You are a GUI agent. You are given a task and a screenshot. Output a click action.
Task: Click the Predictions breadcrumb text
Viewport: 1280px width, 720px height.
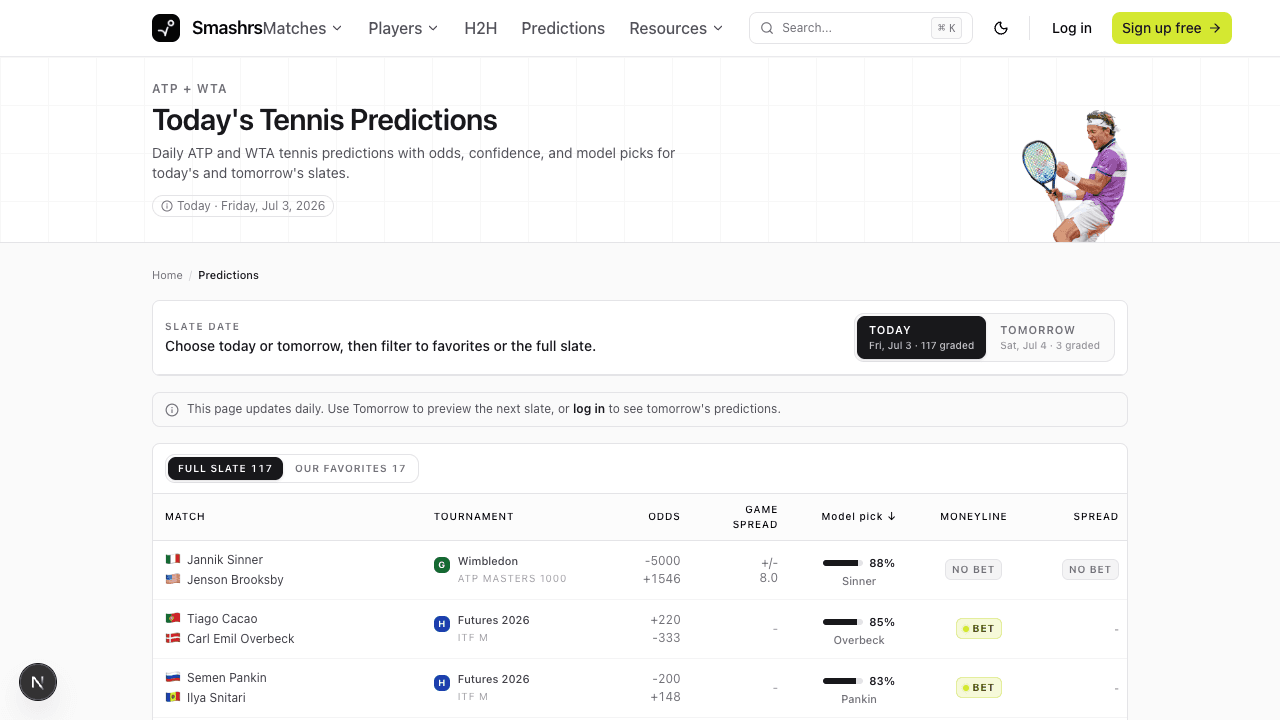point(228,275)
